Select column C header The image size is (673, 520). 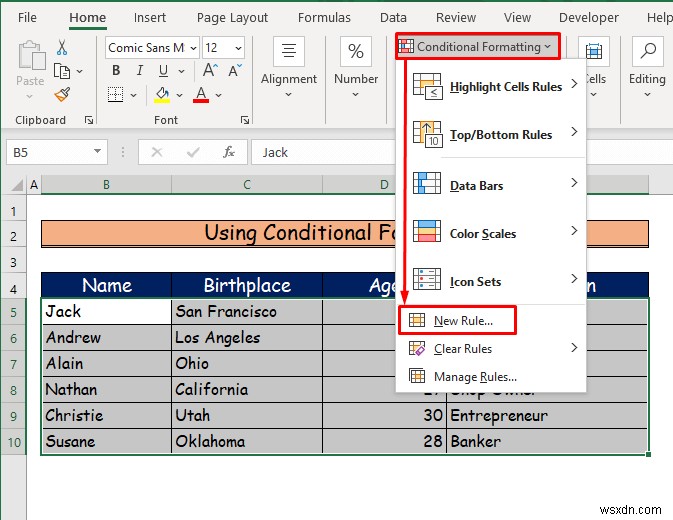coord(247,185)
